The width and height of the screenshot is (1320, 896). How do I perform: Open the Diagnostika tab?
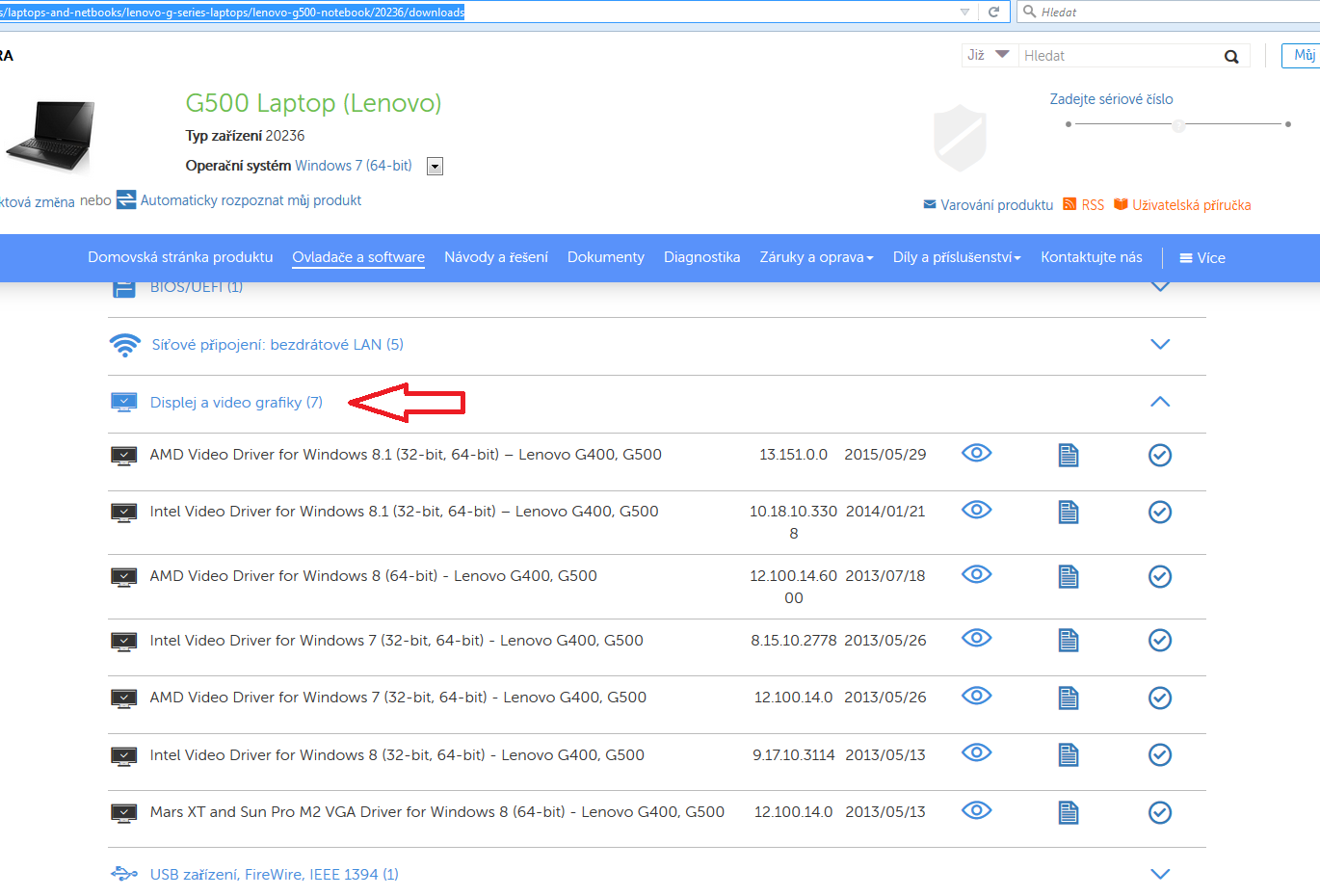tap(702, 257)
